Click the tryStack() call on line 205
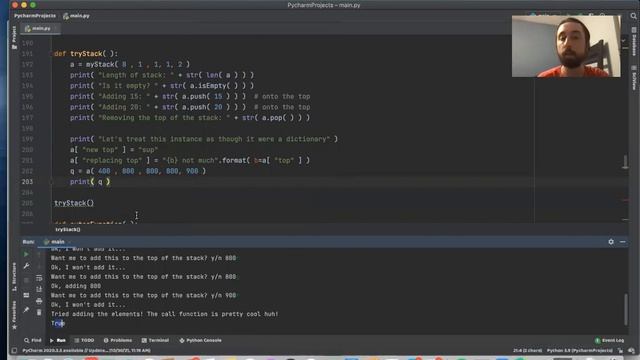 pyautogui.click(x=74, y=203)
